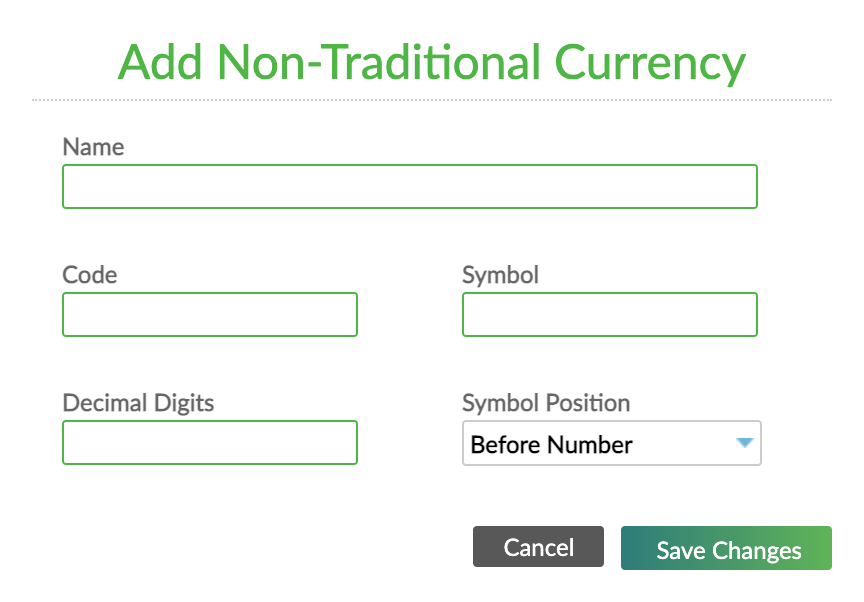
Task: Click the dropdown arrow next to Before Number
Action: (745, 443)
